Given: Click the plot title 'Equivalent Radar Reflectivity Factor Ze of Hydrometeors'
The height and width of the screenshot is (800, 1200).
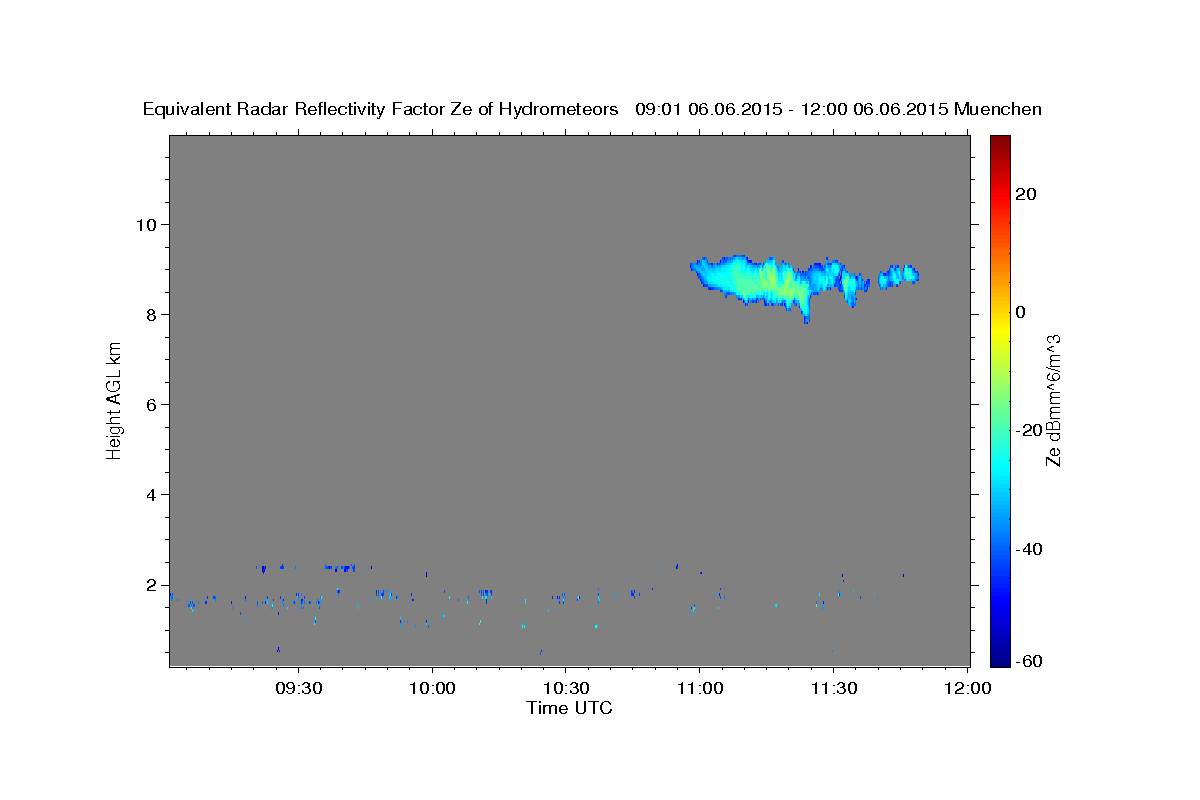Looking at the screenshot, I should (381, 110).
